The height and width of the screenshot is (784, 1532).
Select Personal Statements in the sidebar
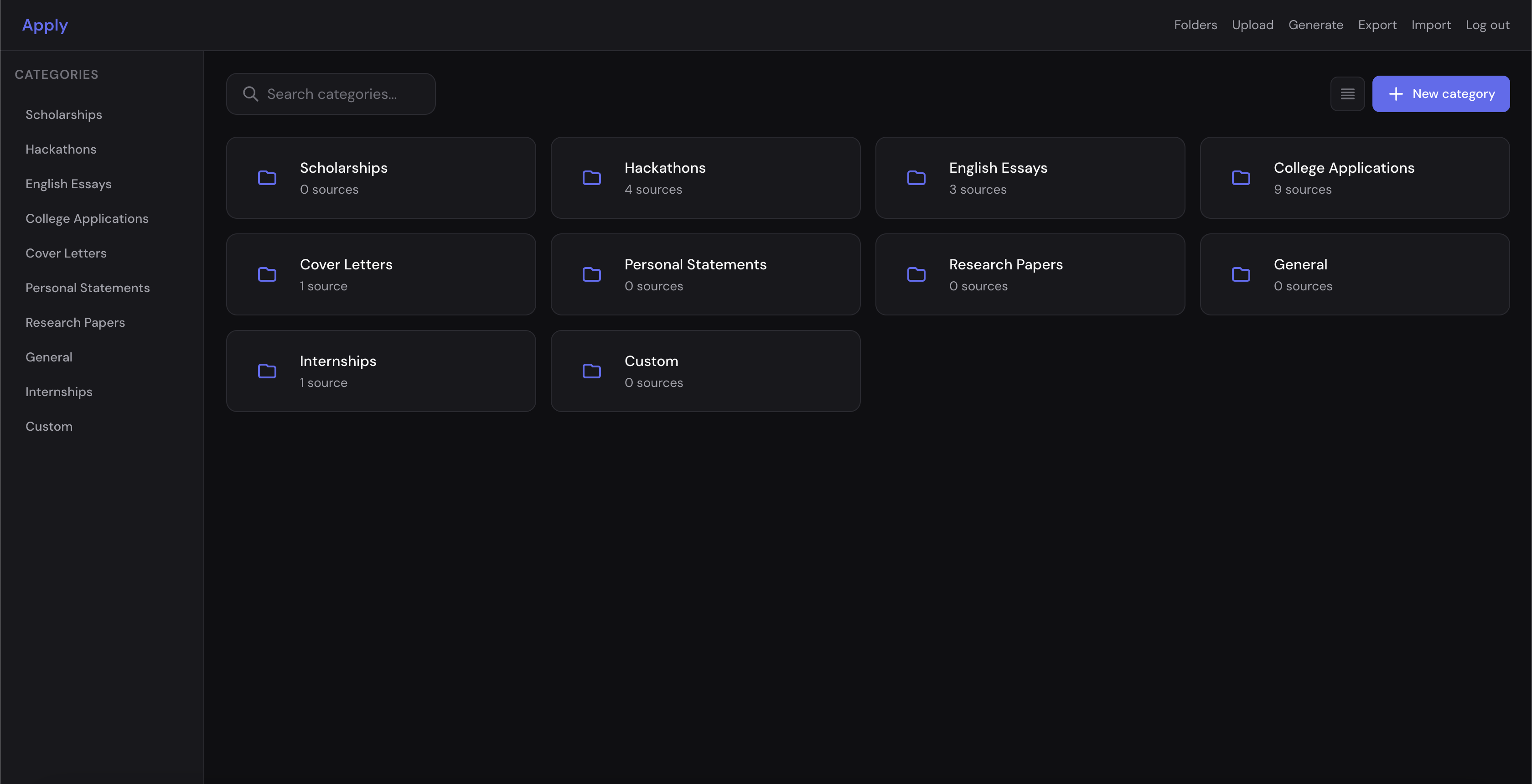[x=88, y=288]
